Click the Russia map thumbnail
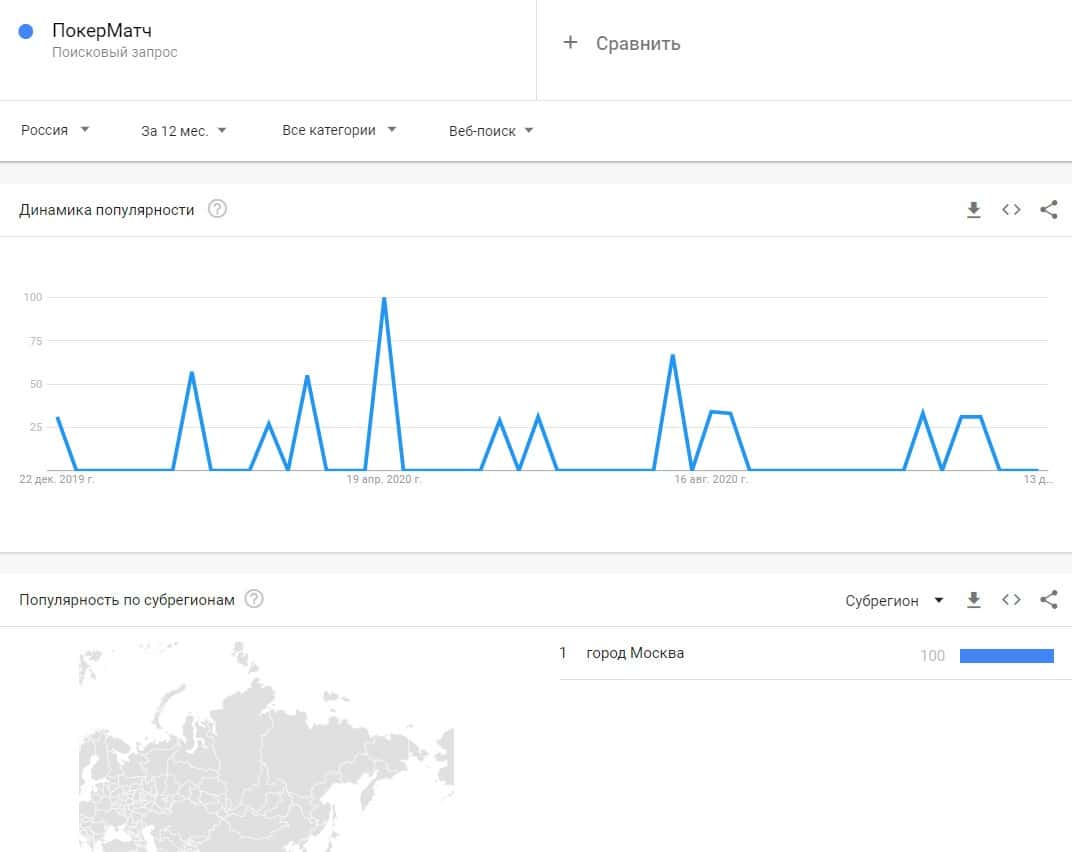 coord(267,747)
